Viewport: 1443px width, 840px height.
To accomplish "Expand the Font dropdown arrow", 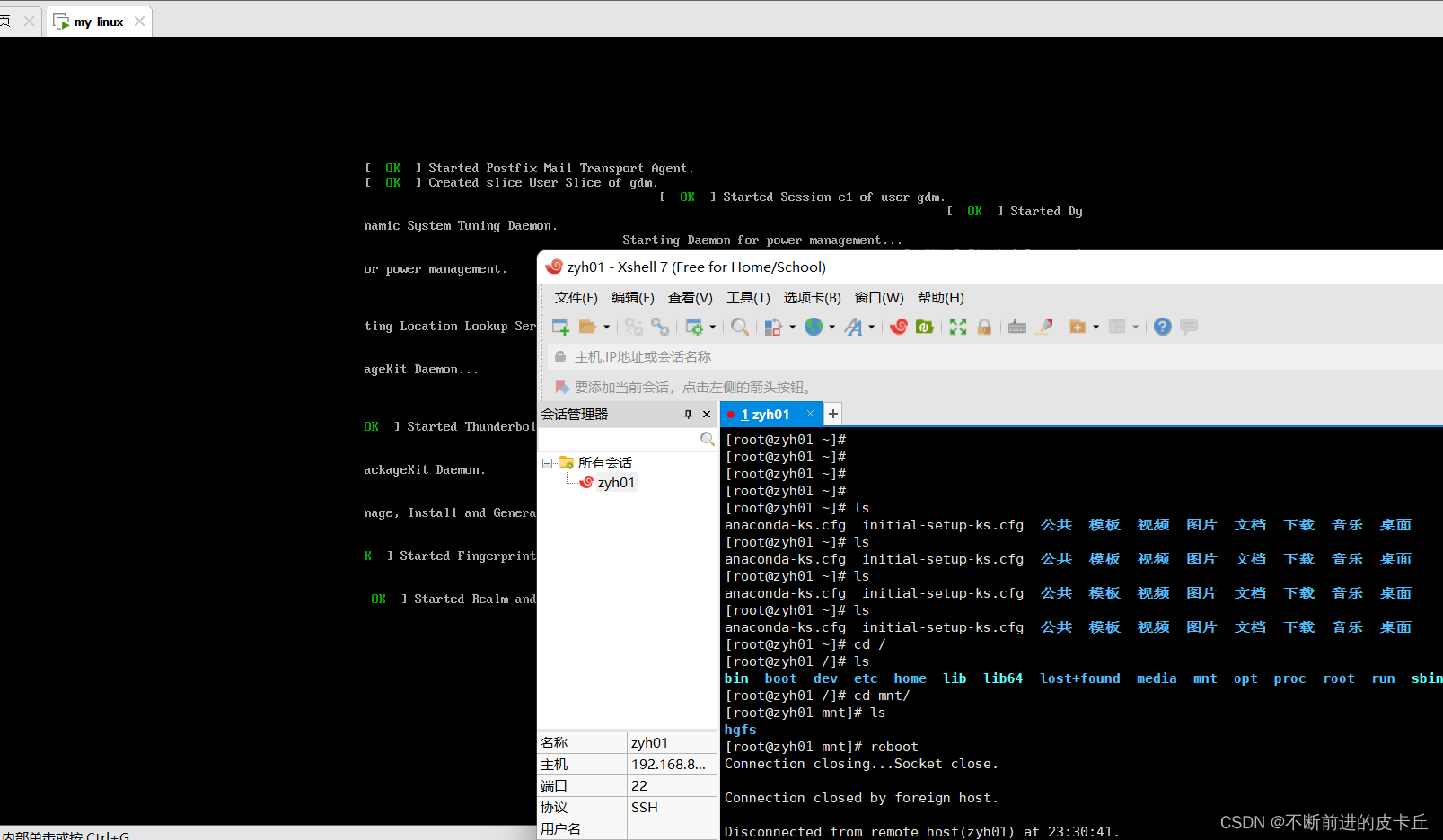I will pos(871,327).
